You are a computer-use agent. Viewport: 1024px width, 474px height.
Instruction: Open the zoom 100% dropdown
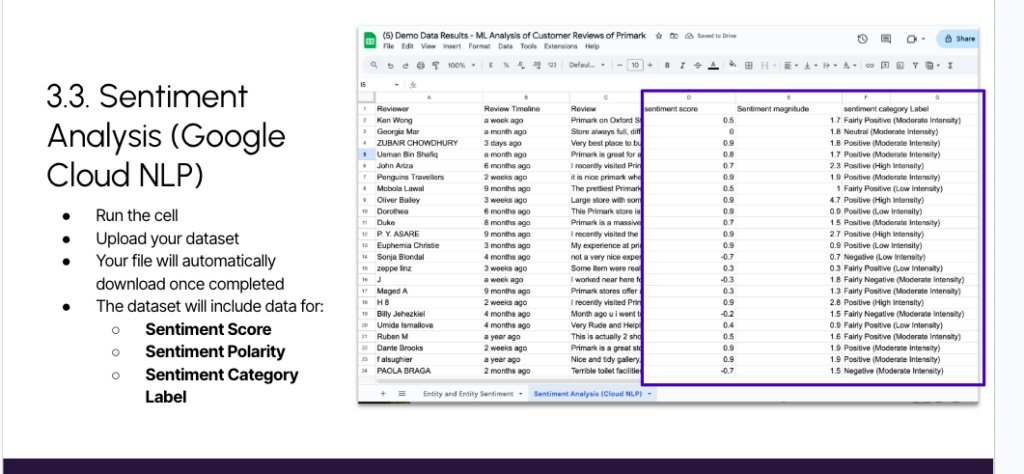pyautogui.click(x=461, y=65)
